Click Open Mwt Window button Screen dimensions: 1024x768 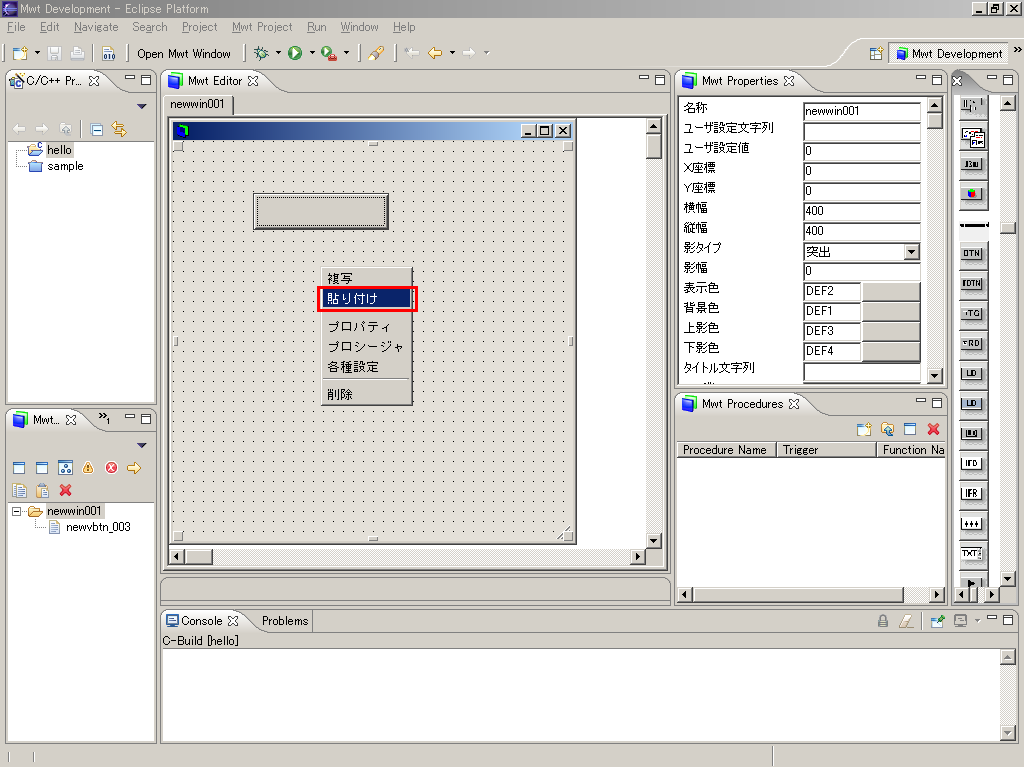pyautogui.click(x=184, y=54)
